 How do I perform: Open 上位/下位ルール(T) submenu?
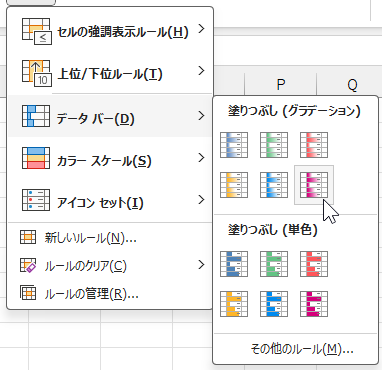(x=110, y=73)
